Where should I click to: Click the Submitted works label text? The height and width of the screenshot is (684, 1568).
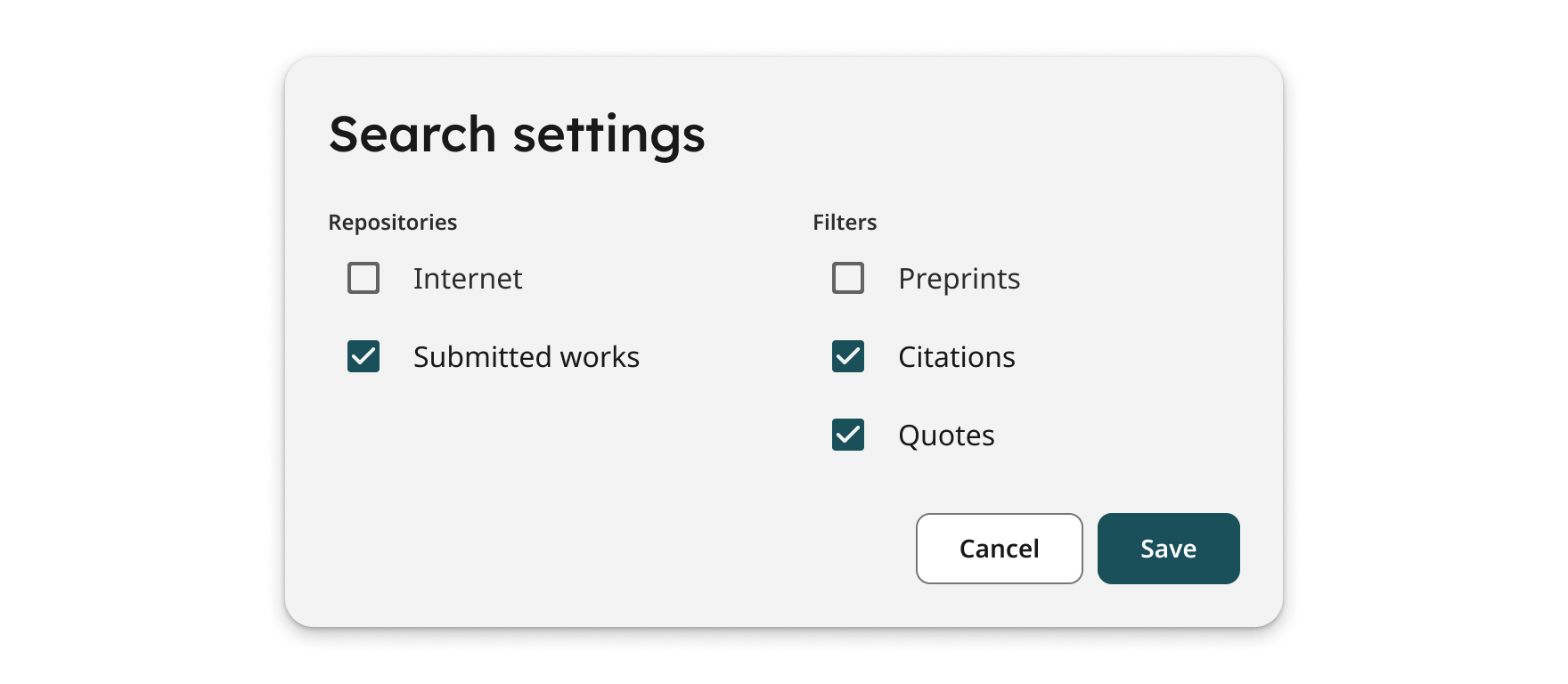pyautogui.click(x=526, y=357)
